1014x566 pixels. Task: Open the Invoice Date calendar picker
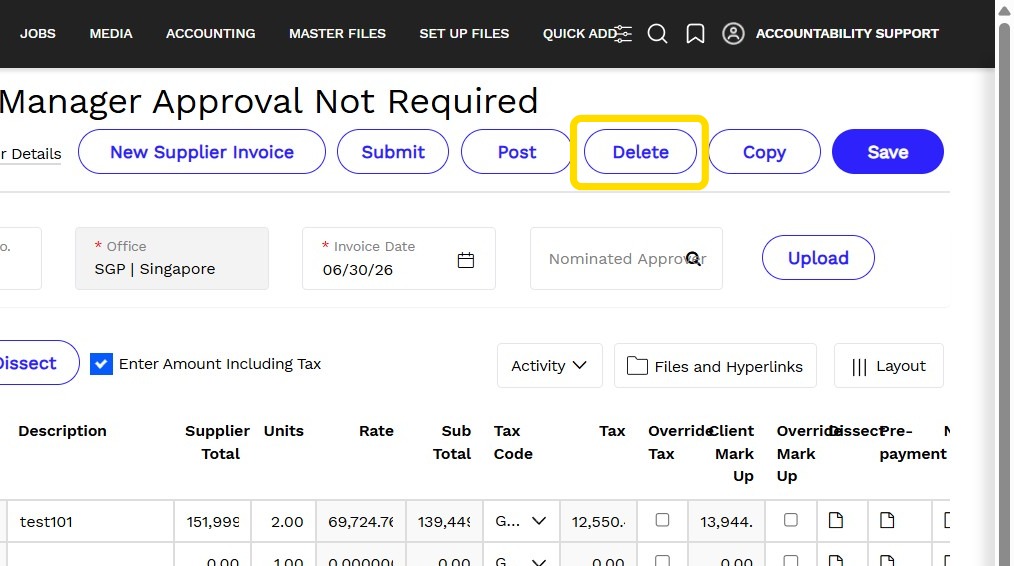[x=466, y=260]
